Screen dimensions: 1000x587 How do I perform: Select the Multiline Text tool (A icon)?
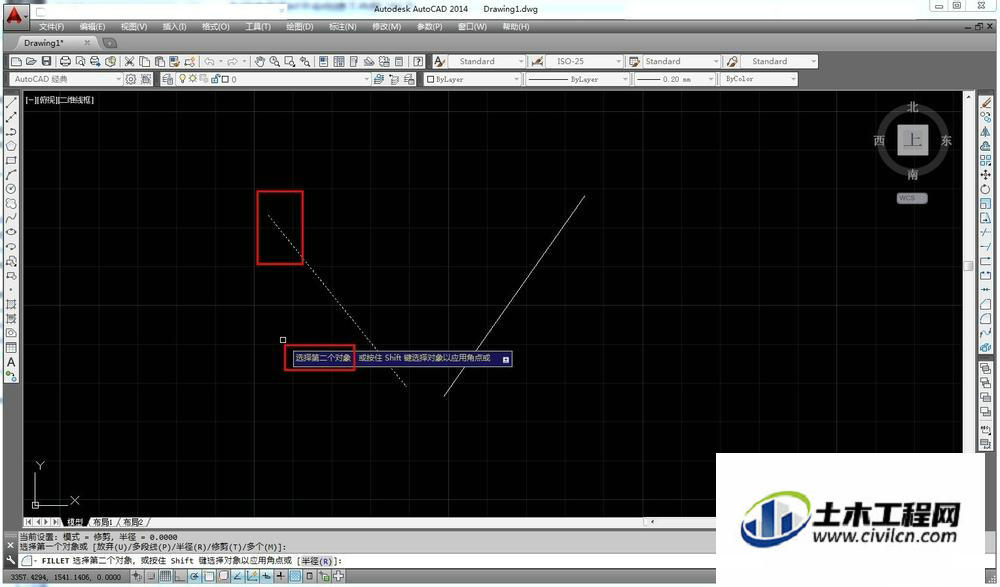11,362
